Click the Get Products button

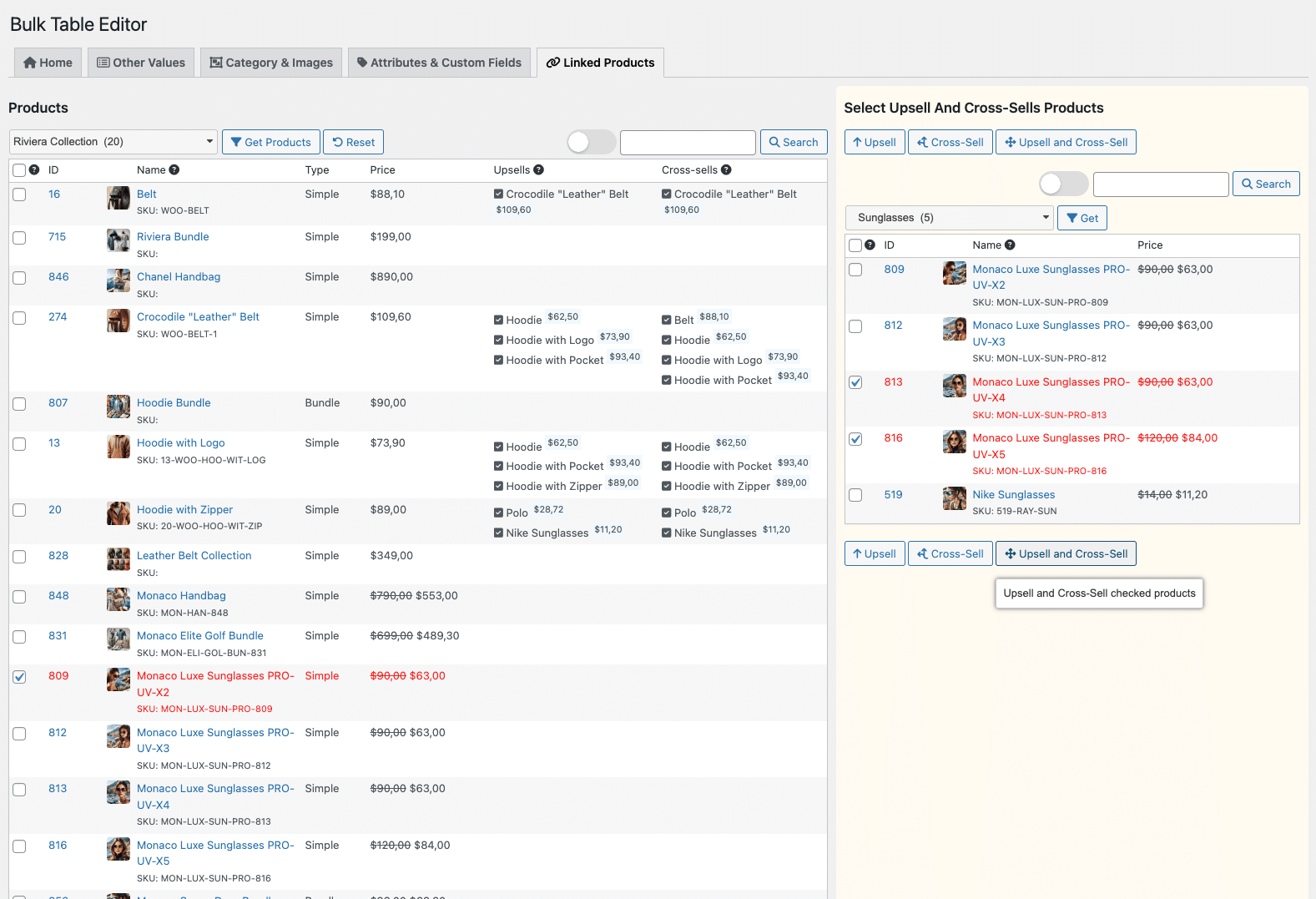click(270, 142)
